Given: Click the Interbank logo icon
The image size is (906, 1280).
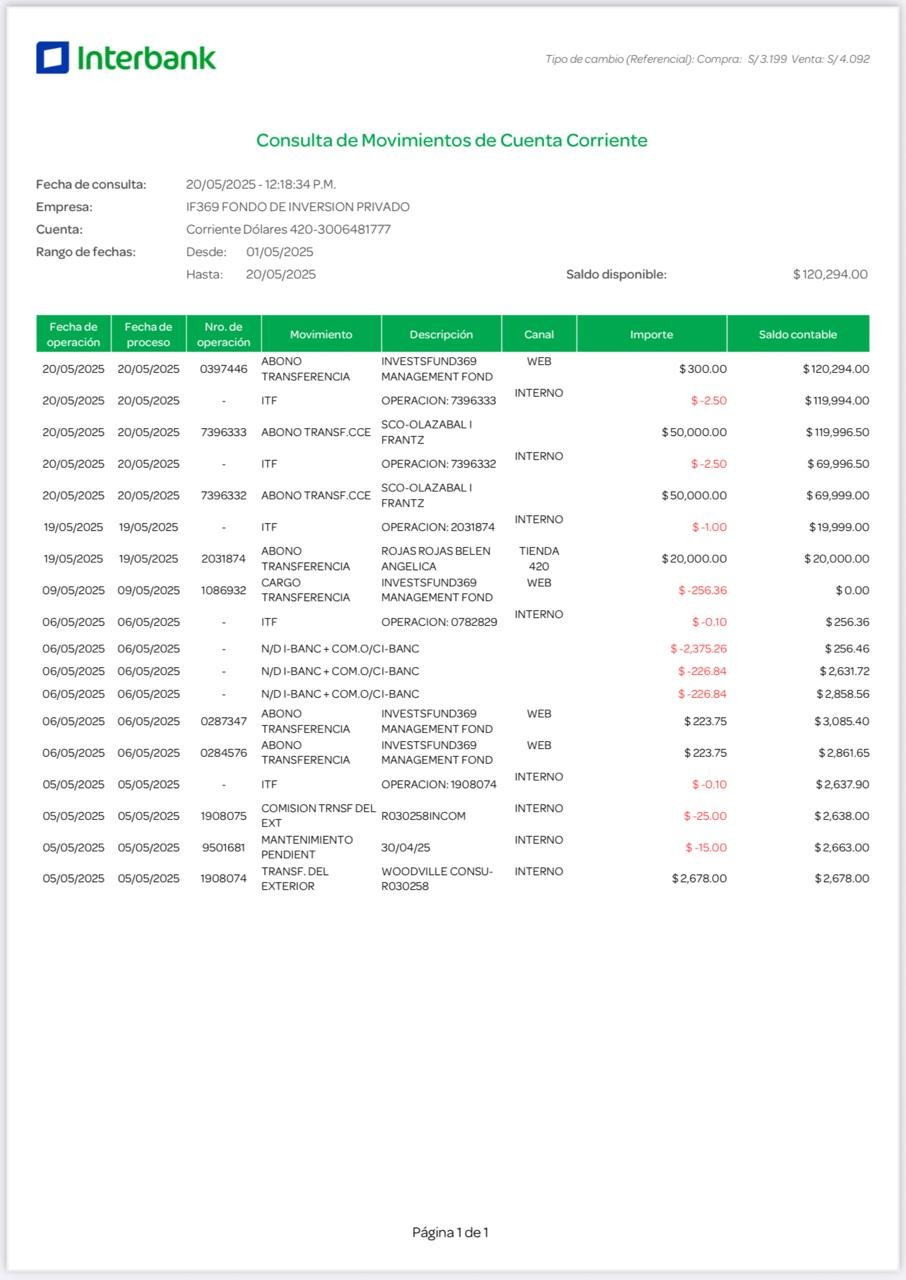Looking at the screenshot, I should [52, 58].
